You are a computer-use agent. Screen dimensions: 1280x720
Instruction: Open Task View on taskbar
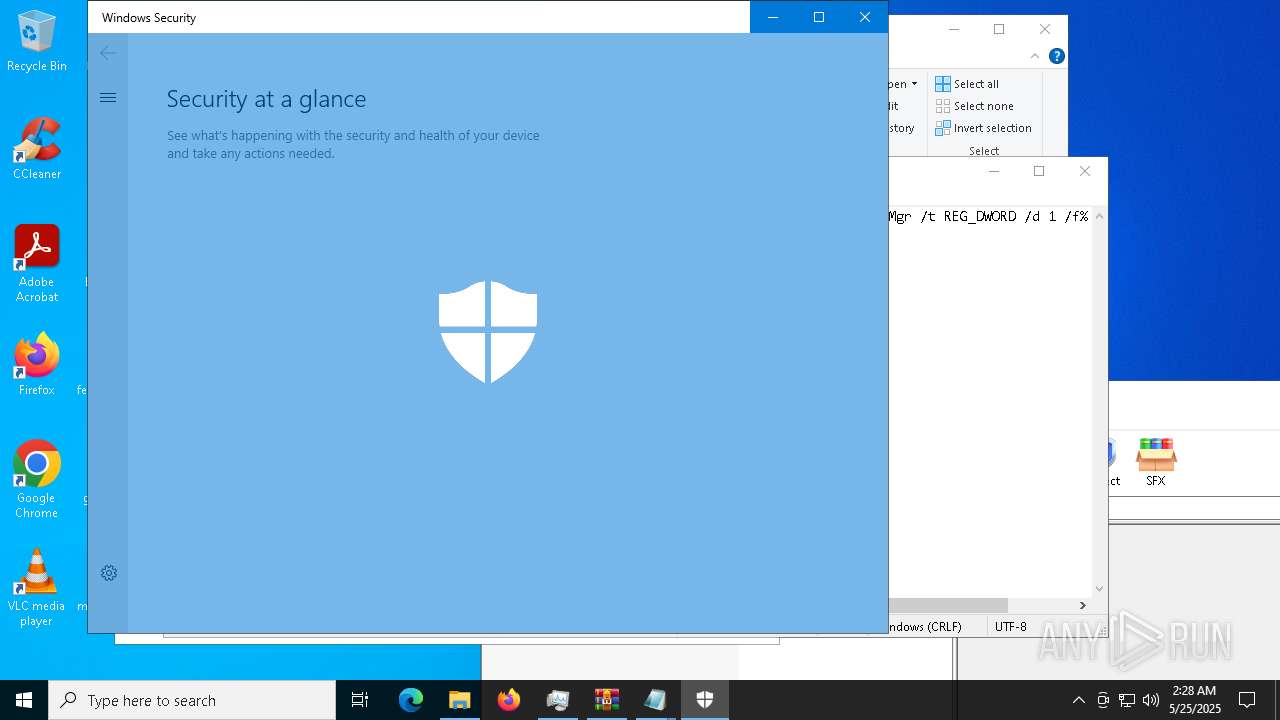[x=360, y=700]
